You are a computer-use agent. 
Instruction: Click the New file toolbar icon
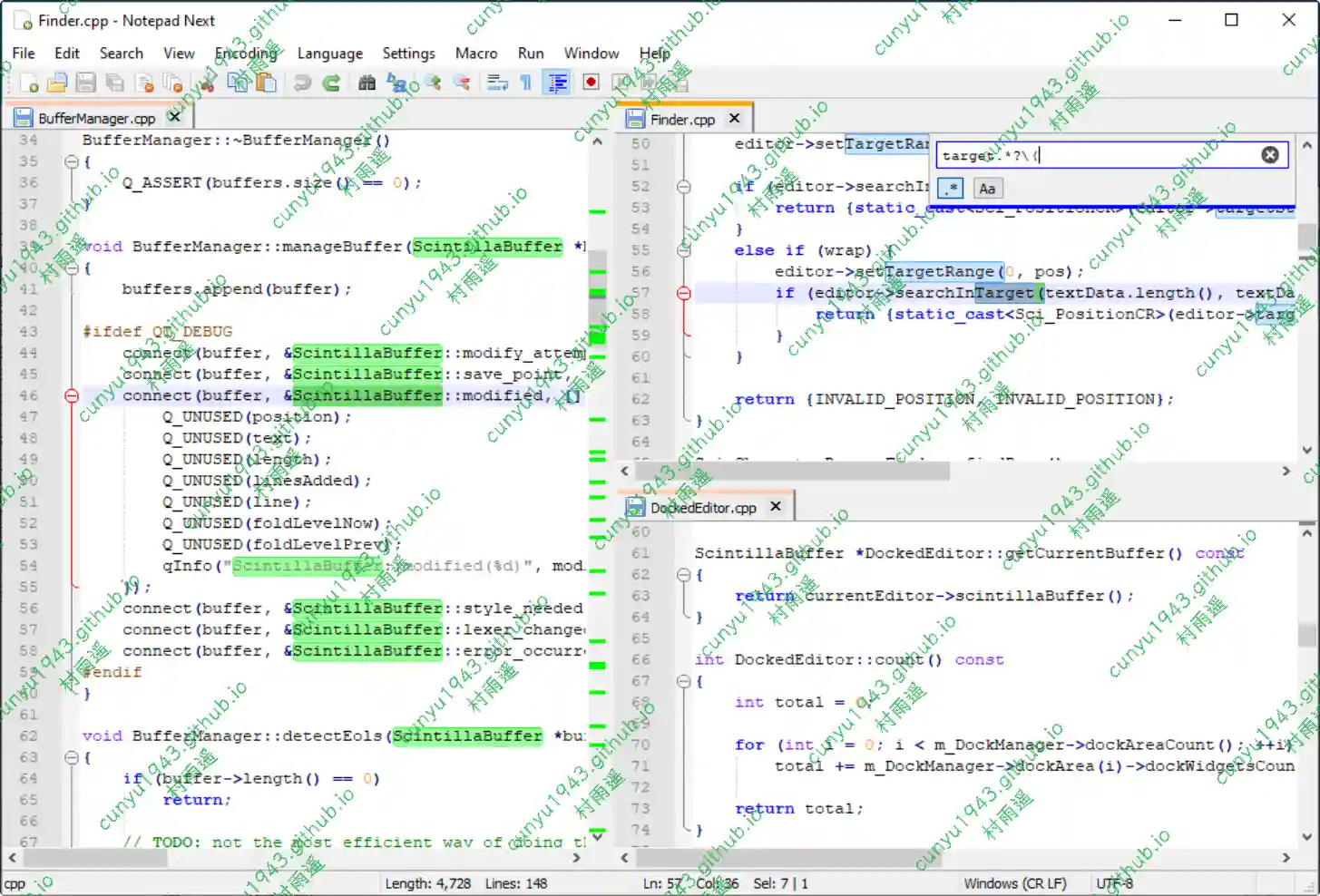point(28,83)
